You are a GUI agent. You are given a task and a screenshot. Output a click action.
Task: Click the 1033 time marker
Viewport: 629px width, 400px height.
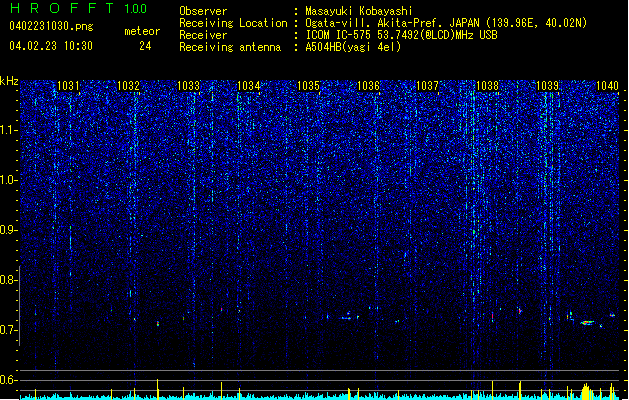189,86
